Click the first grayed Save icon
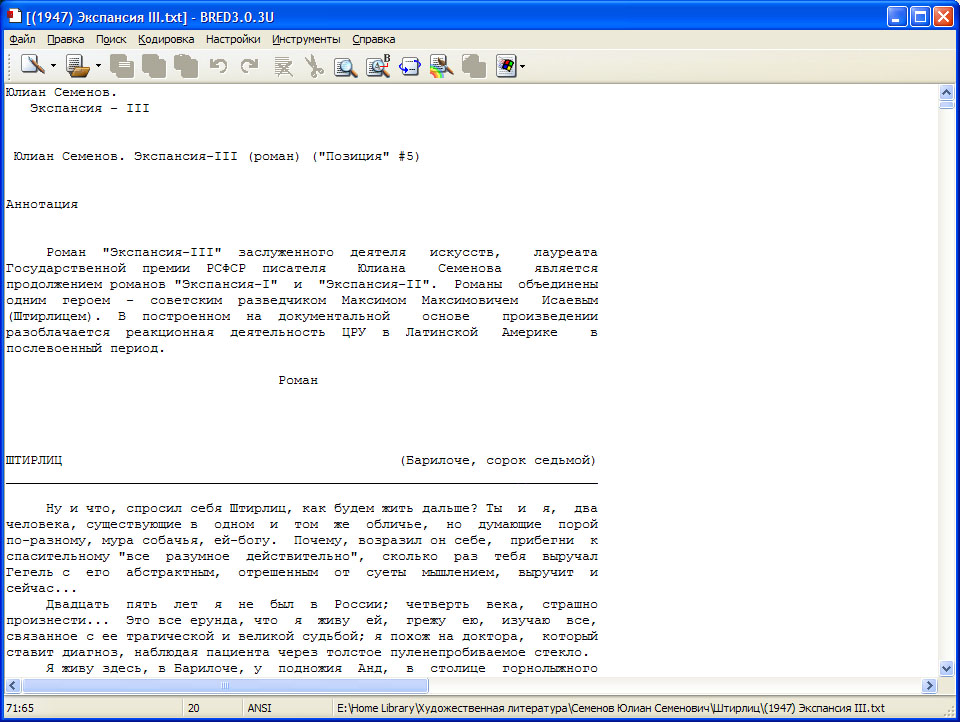This screenshot has width=960, height=722. point(122,66)
